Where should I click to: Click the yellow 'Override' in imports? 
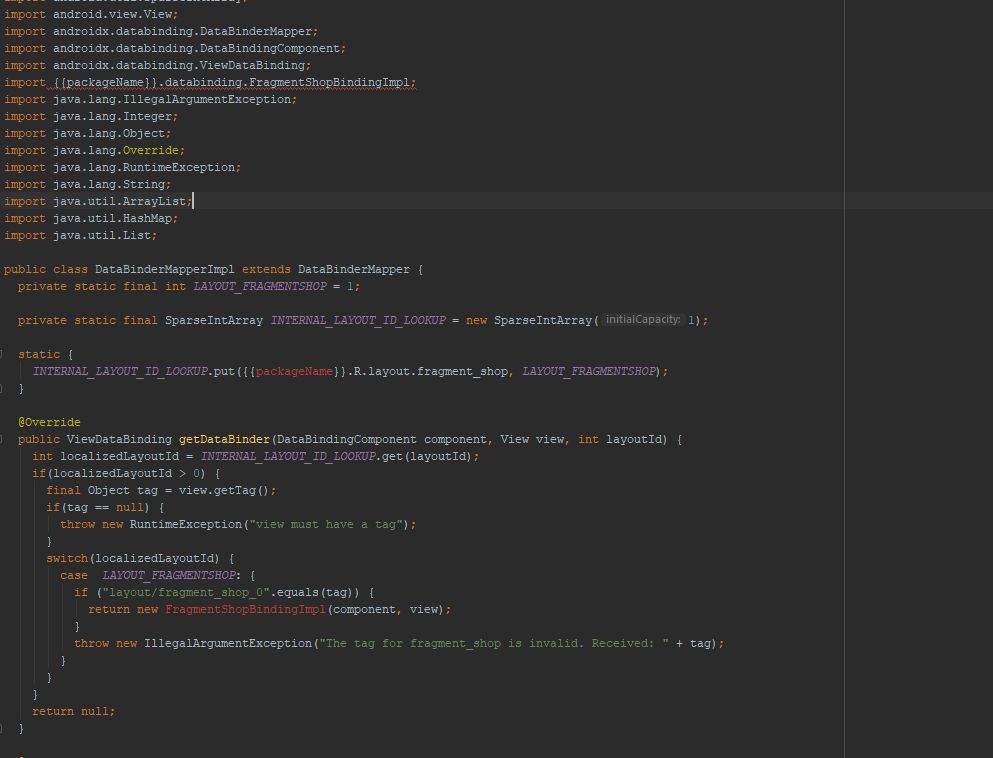(x=150, y=150)
